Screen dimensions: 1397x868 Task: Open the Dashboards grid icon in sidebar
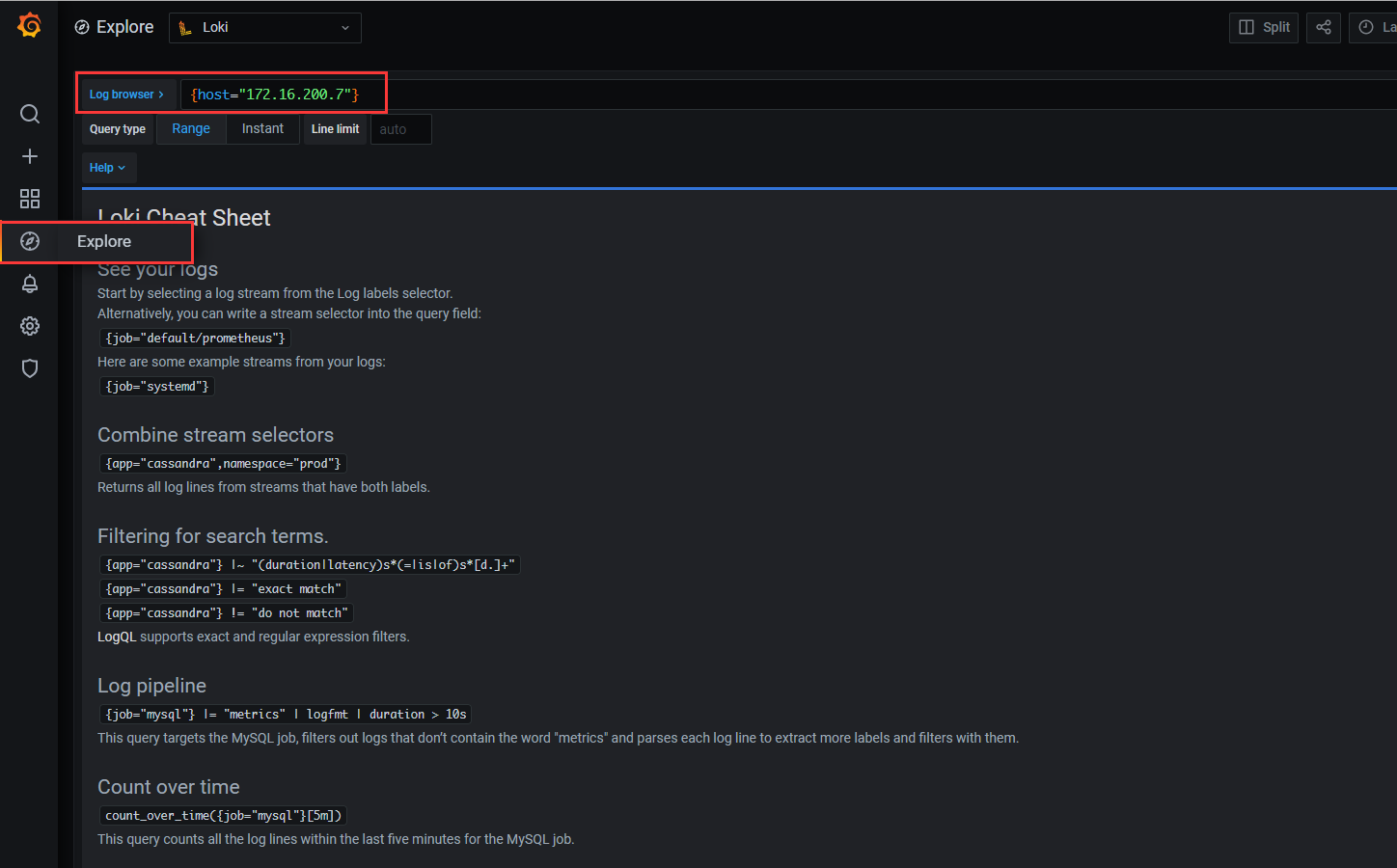[x=30, y=199]
